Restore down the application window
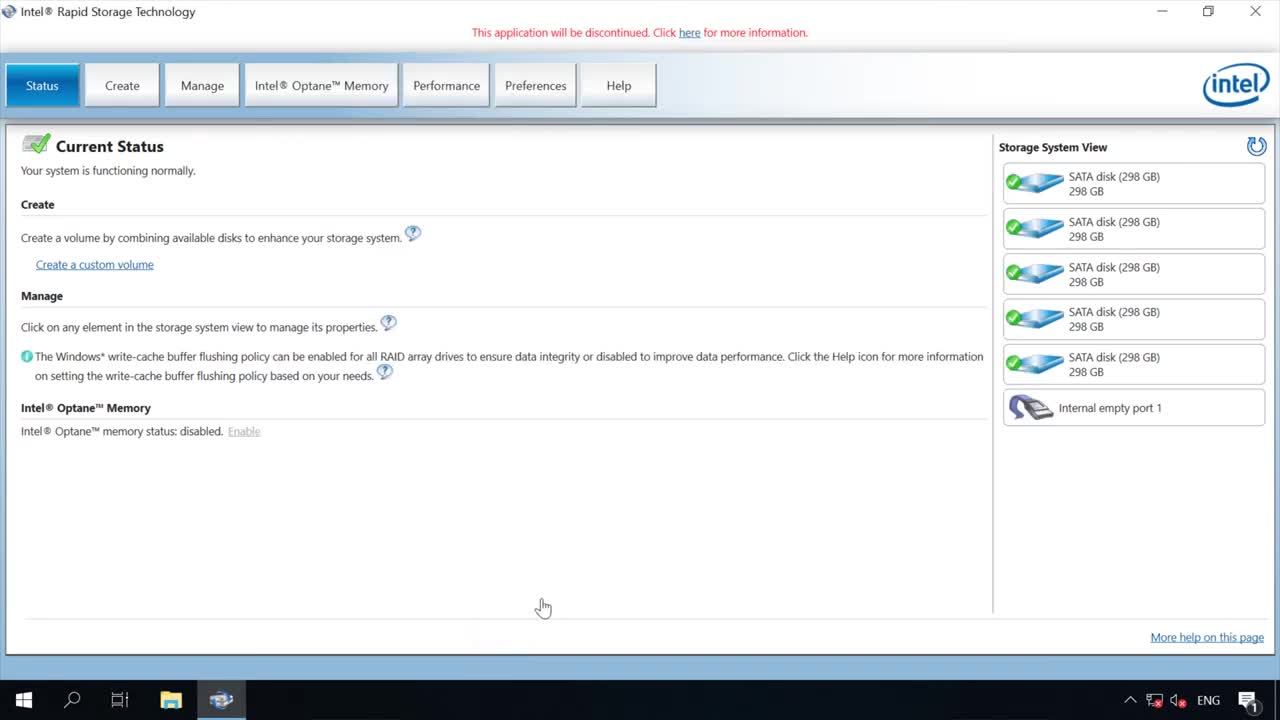Viewport: 1280px width, 720px height. [x=1208, y=12]
